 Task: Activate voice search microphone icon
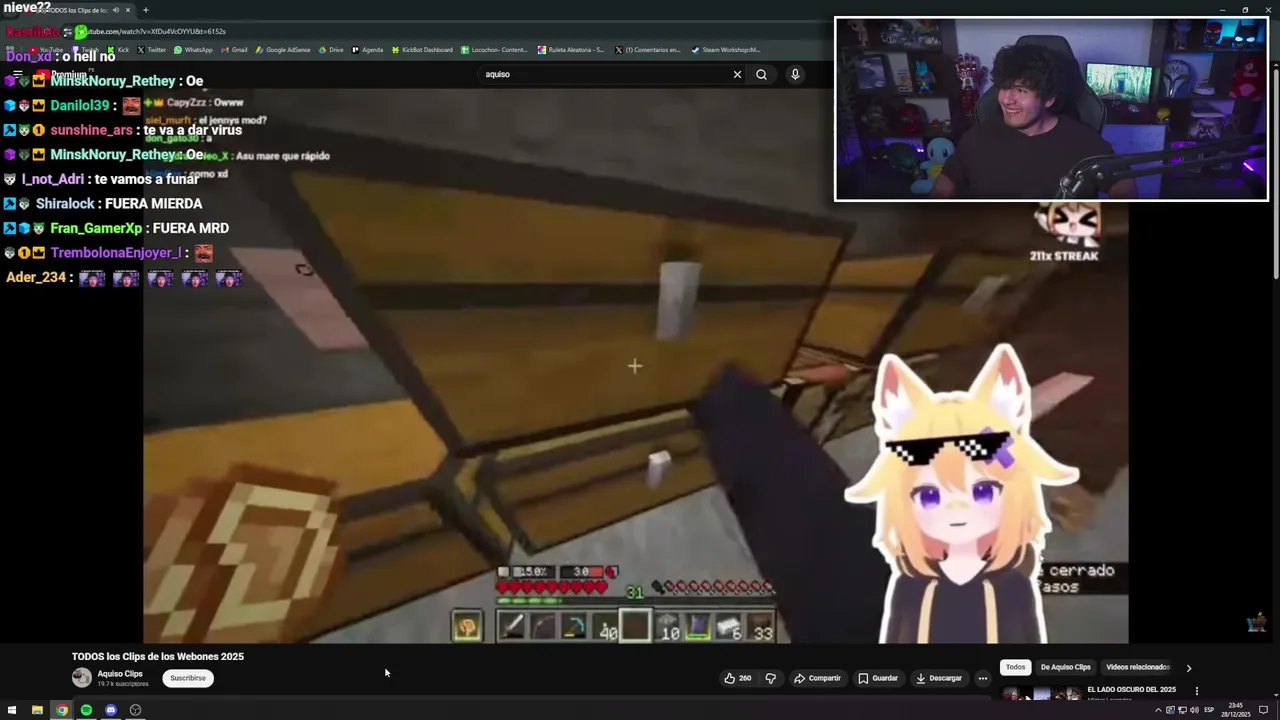click(795, 74)
